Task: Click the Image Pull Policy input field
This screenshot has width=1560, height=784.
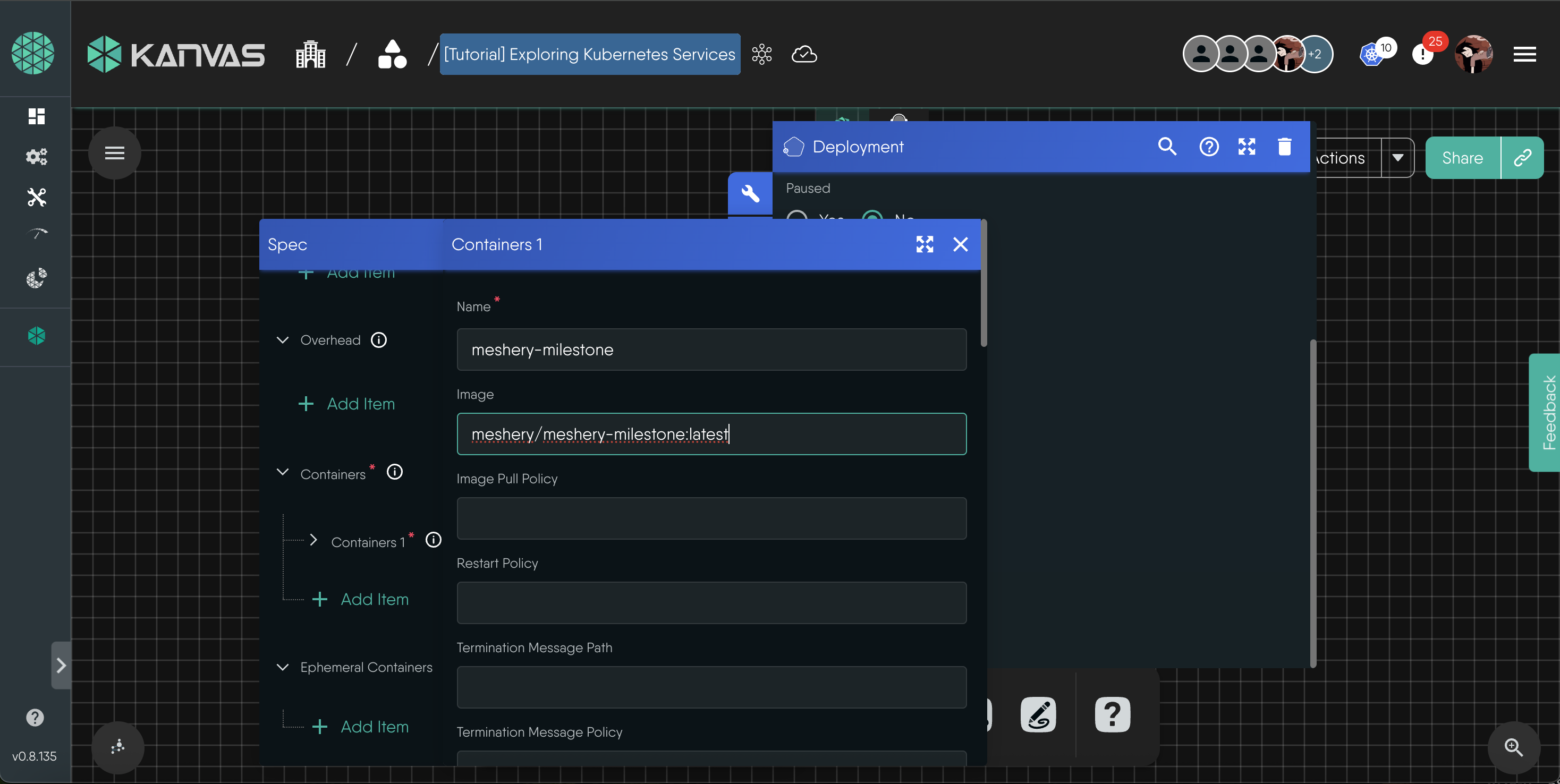Action: pos(711,518)
